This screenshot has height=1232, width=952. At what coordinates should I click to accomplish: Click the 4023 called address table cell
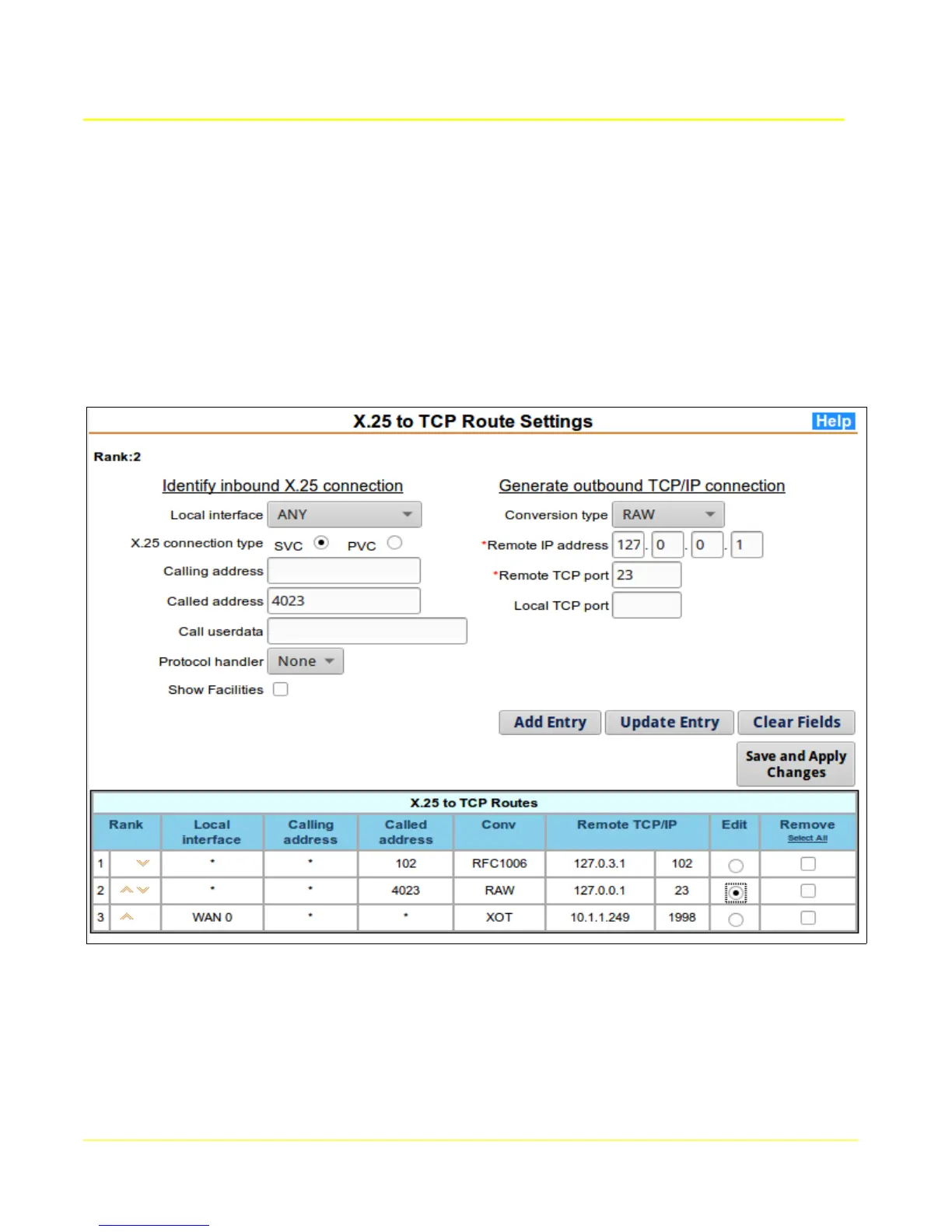pos(405,890)
